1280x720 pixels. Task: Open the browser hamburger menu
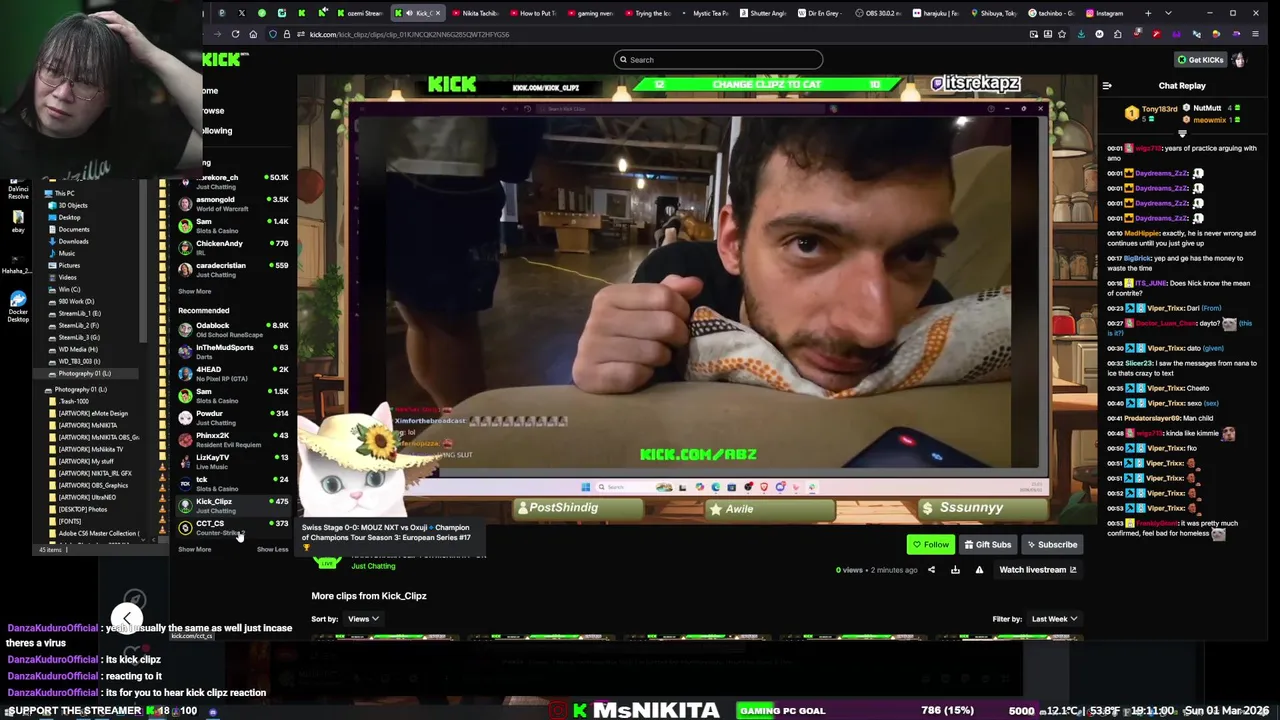(x=1255, y=34)
